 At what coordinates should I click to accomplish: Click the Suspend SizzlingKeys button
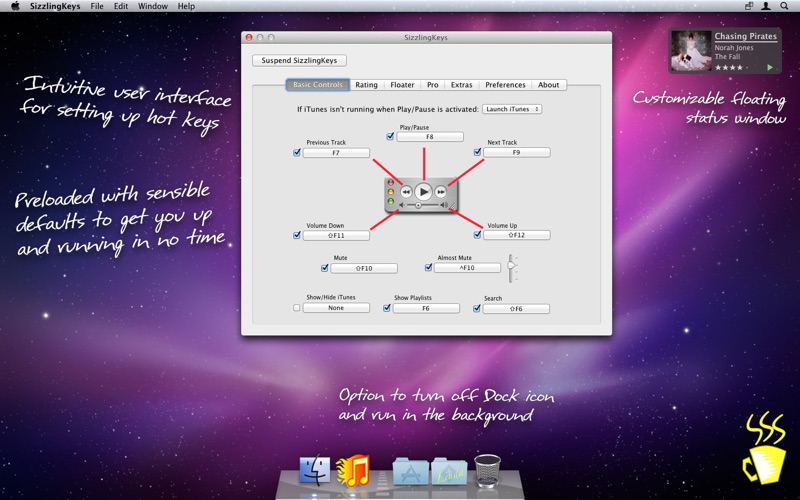[299, 60]
